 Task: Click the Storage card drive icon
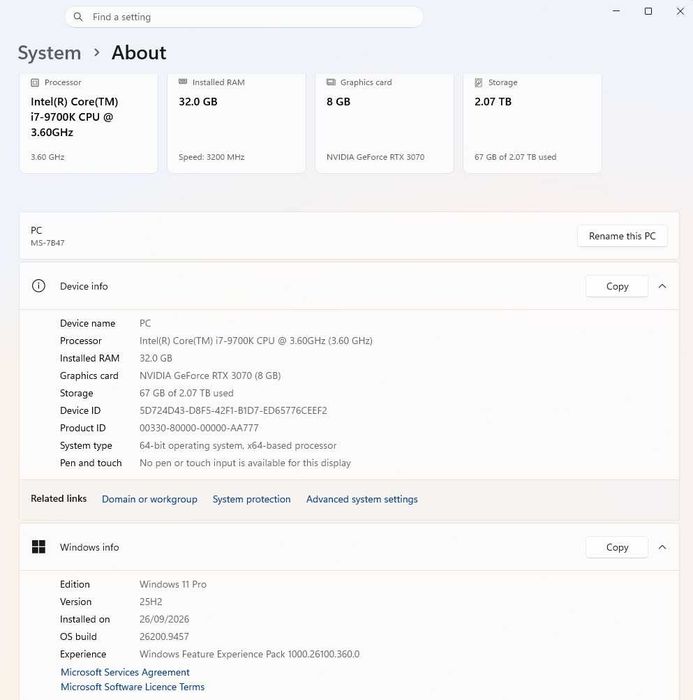click(x=479, y=83)
